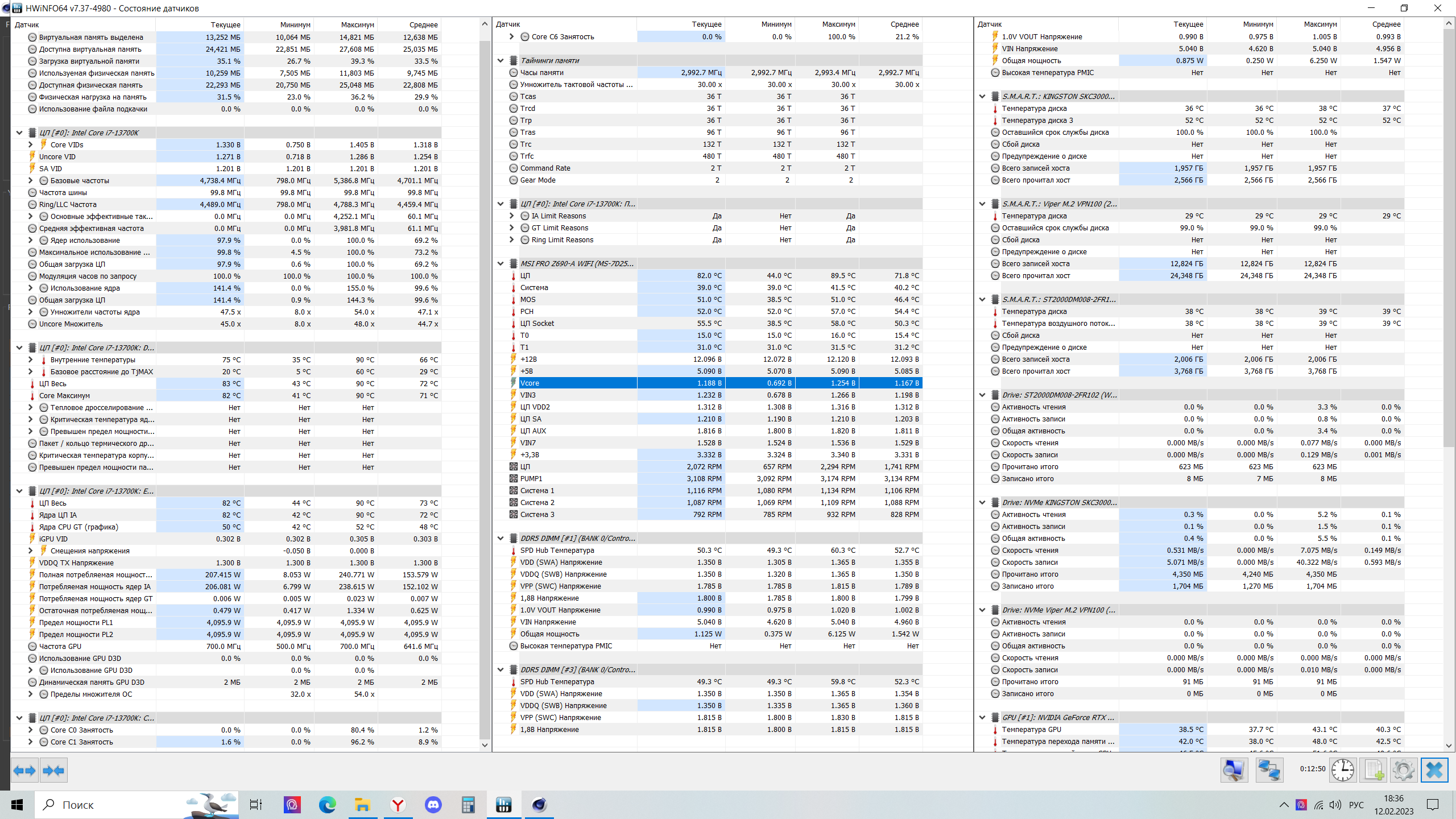The width and height of the screenshot is (1456, 819).
Task: Click the expand columns double-arrow button
Action: point(24,771)
